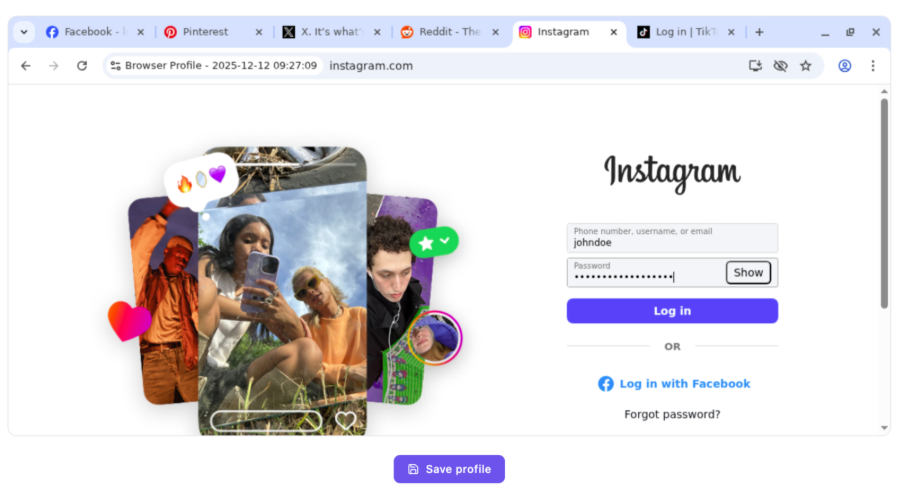This screenshot has width=899, height=496.
Task: Switch to the Pinterest tab
Action: coord(213,32)
